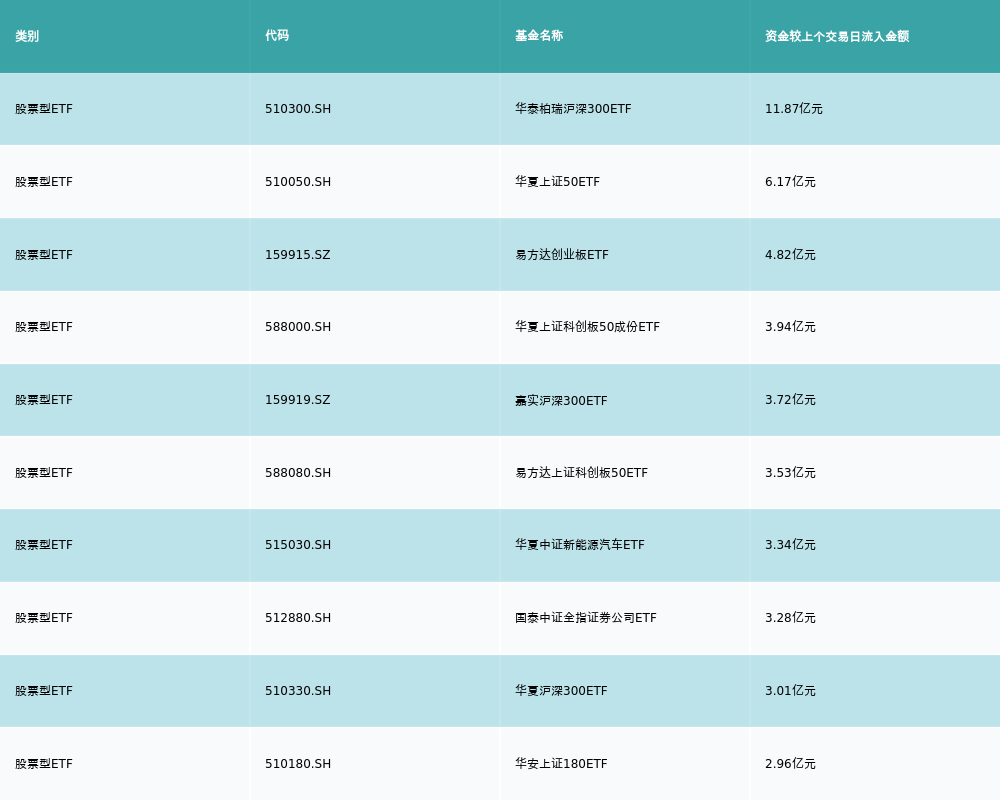The image size is (1000, 800).
Task: Select code 510330.SH
Action: coord(298,691)
